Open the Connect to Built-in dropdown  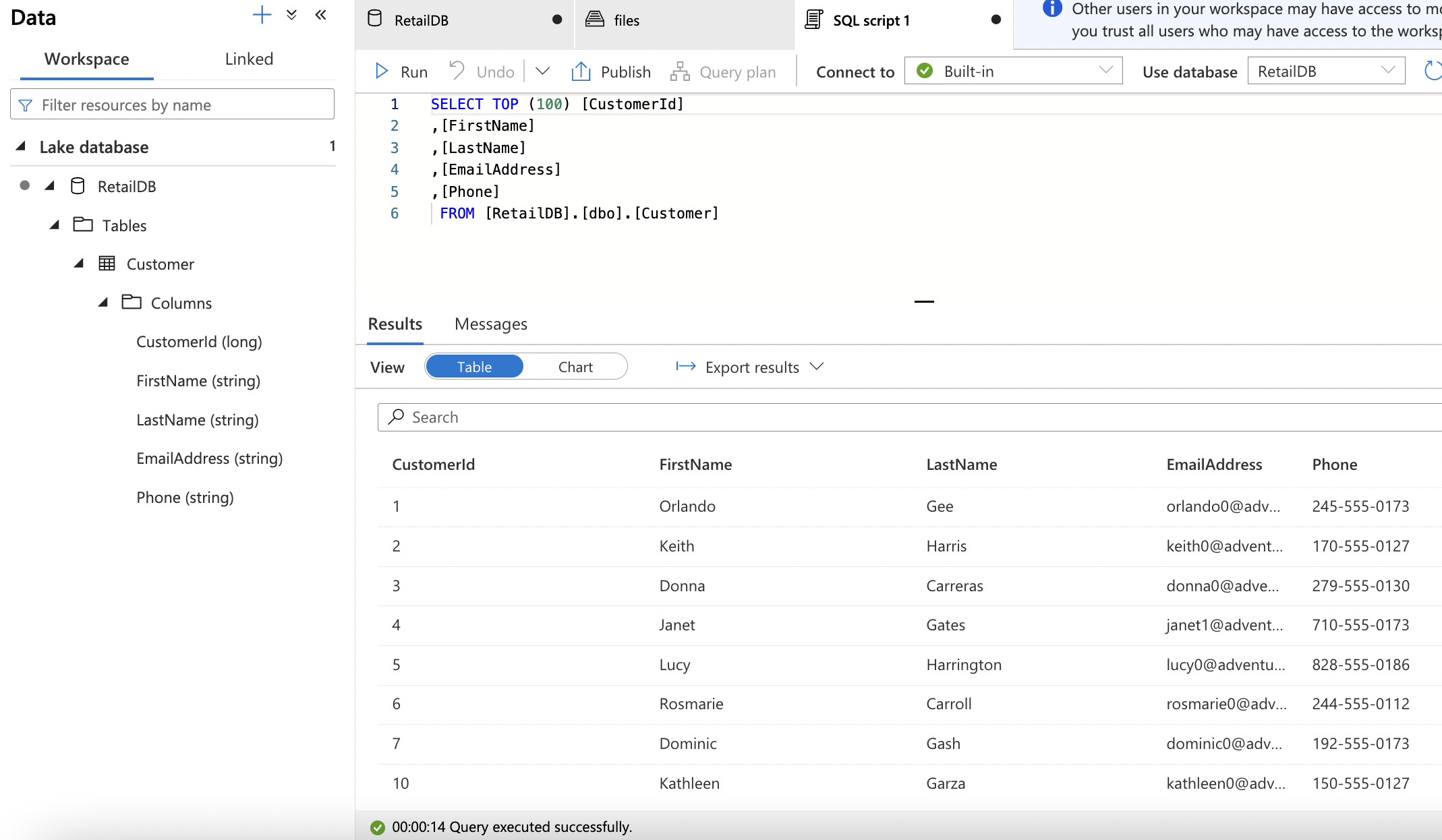coord(1013,71)
